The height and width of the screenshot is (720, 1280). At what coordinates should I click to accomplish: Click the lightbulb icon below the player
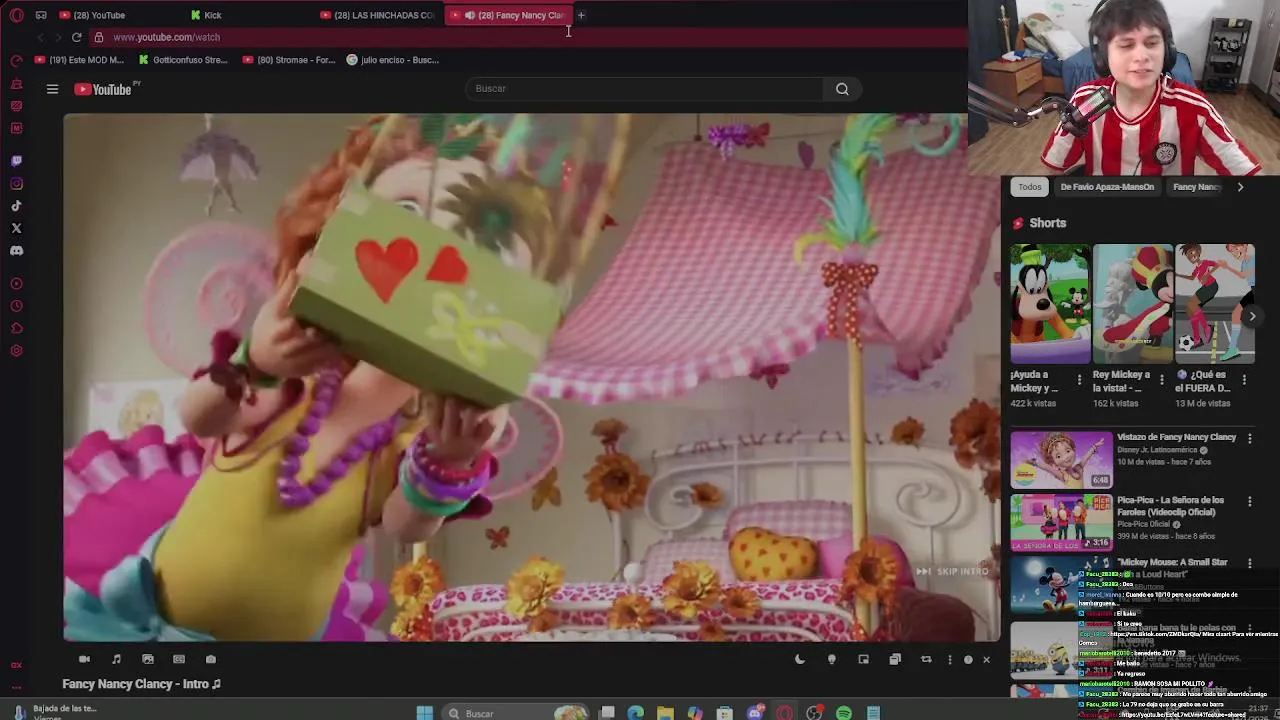point(831,659)
